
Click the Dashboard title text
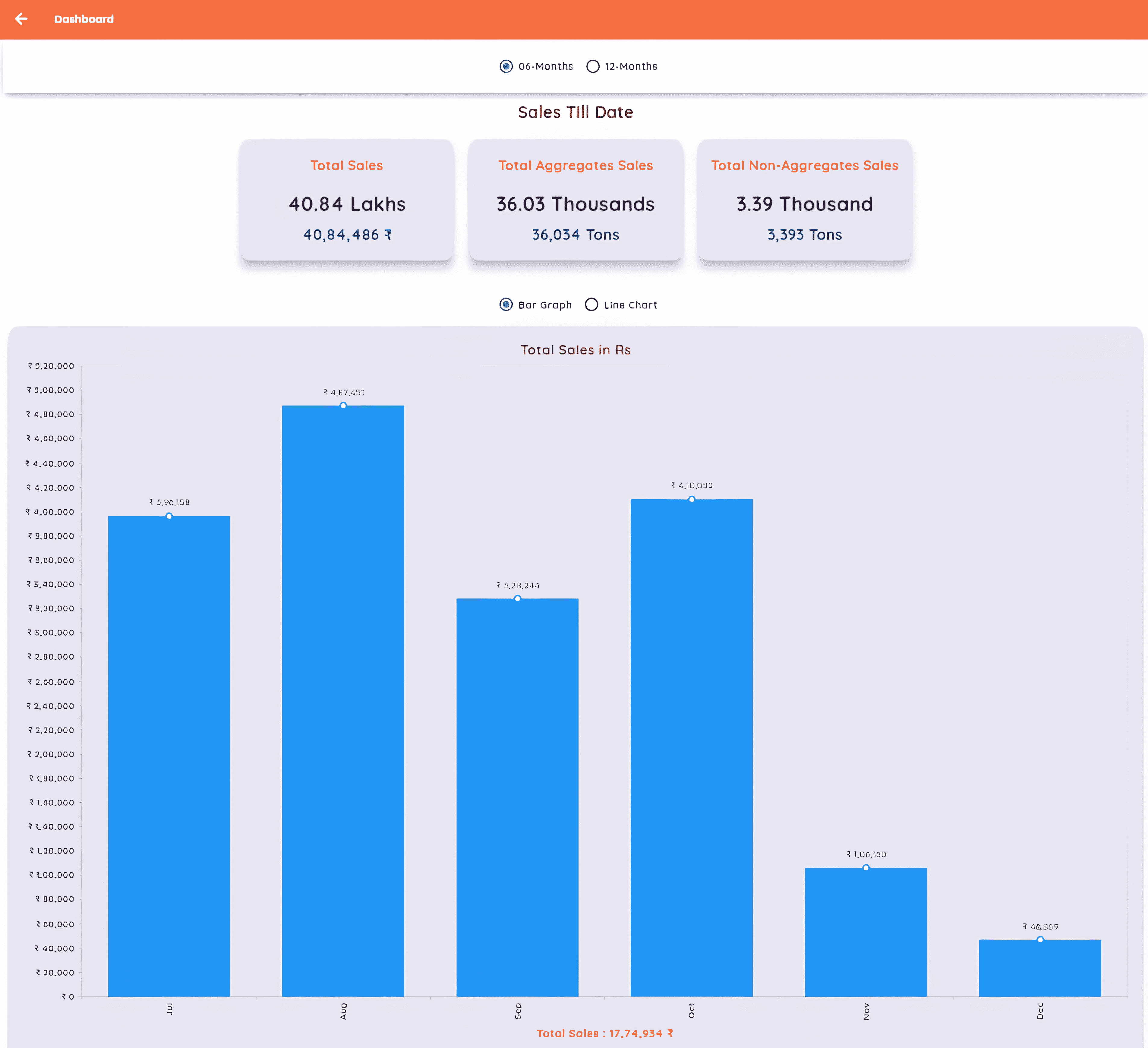[x=84, y=19]
